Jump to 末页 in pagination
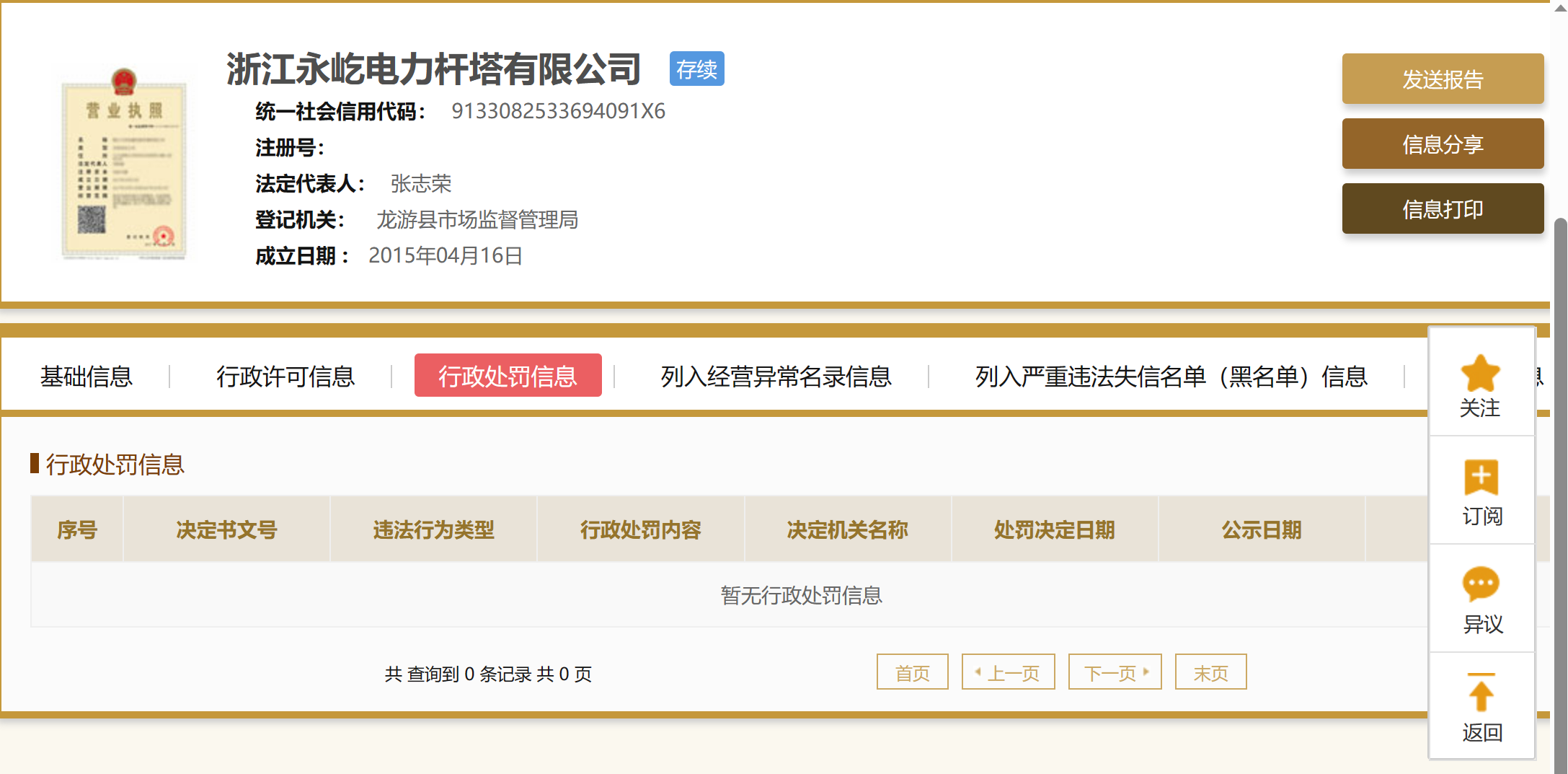Image resolution: width=1568 pixels, height=774 pixels. click(1210, 672)
